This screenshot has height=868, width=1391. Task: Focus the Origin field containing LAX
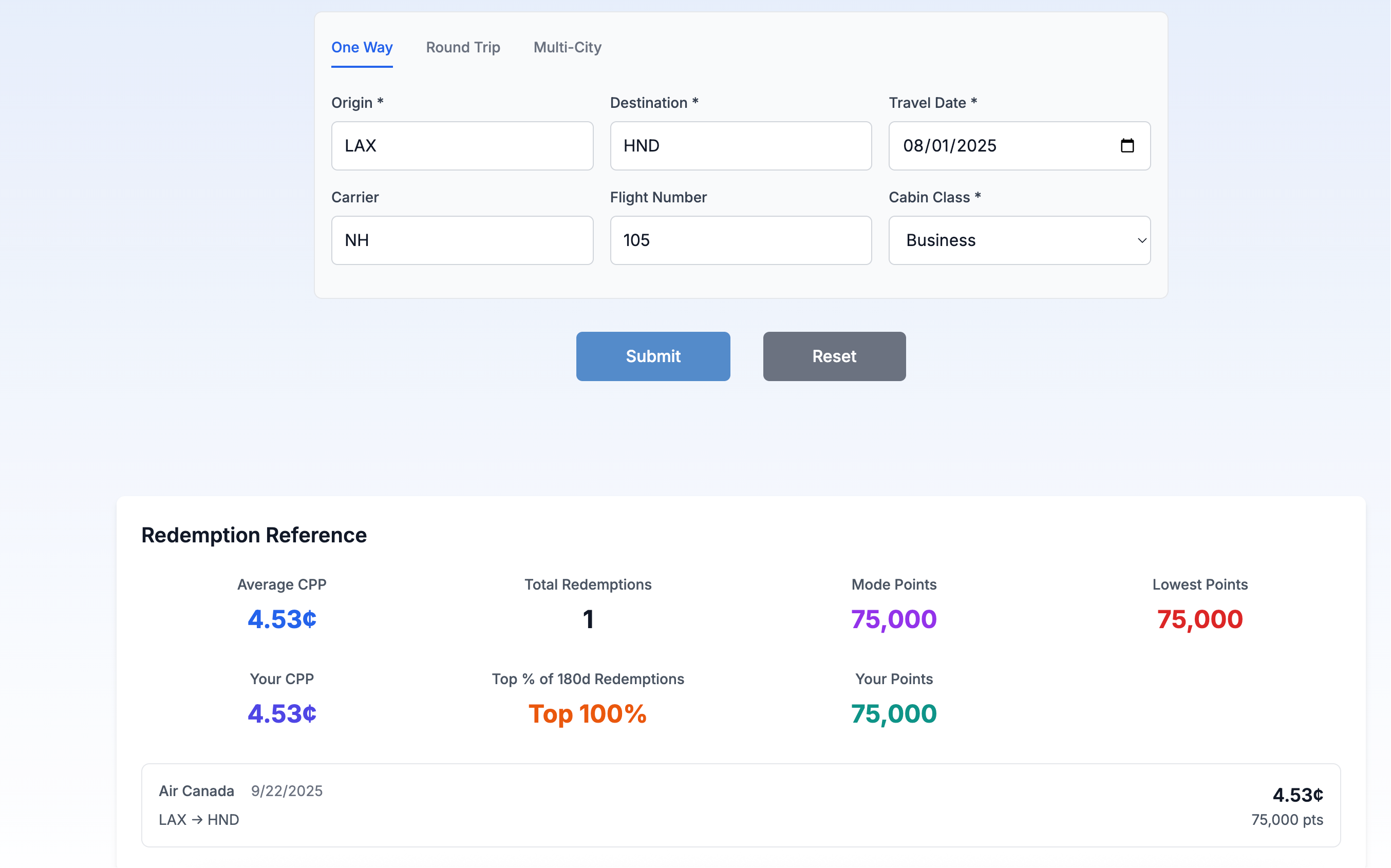point(462,146)
